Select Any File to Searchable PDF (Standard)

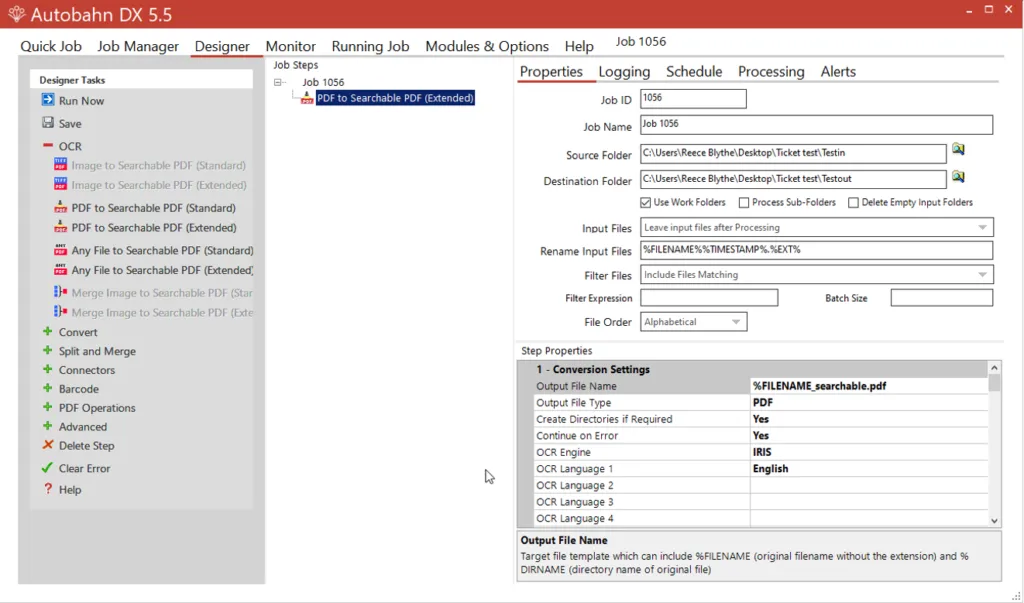pos(162,250)
